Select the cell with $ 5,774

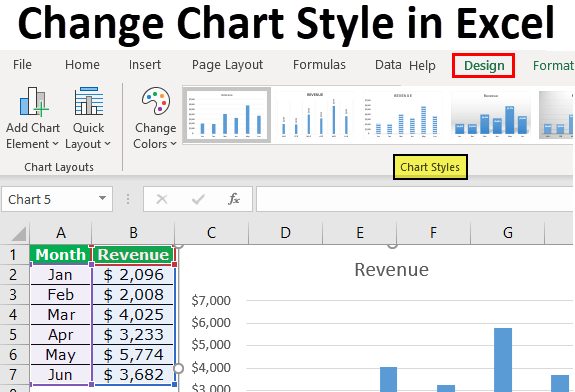[x=133, y=355]
